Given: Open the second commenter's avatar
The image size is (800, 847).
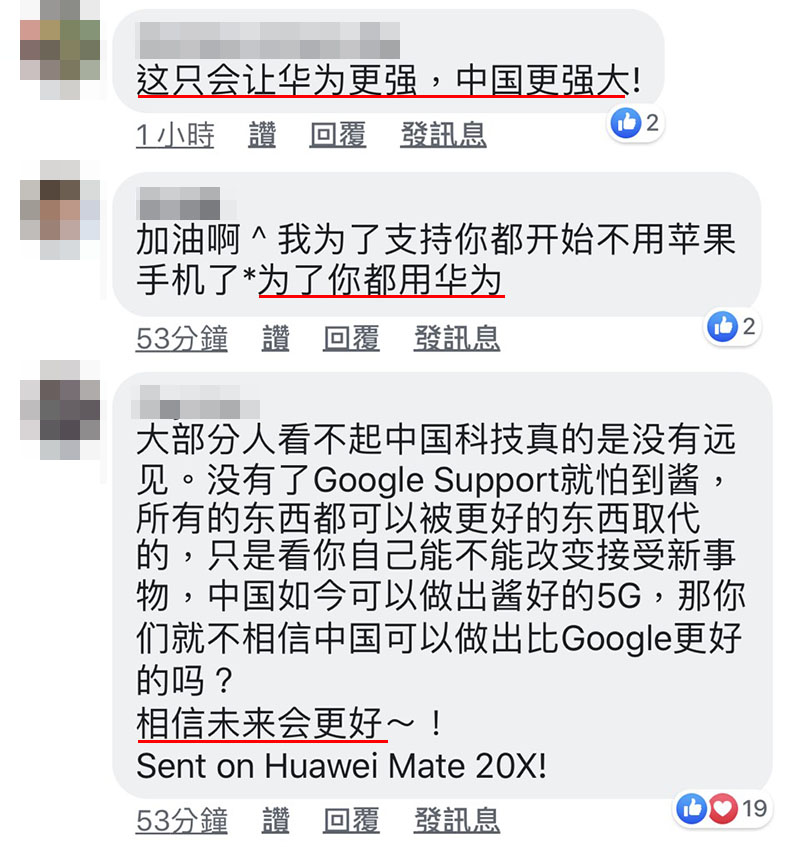Looking at the screenshot, I should point(60,210).
